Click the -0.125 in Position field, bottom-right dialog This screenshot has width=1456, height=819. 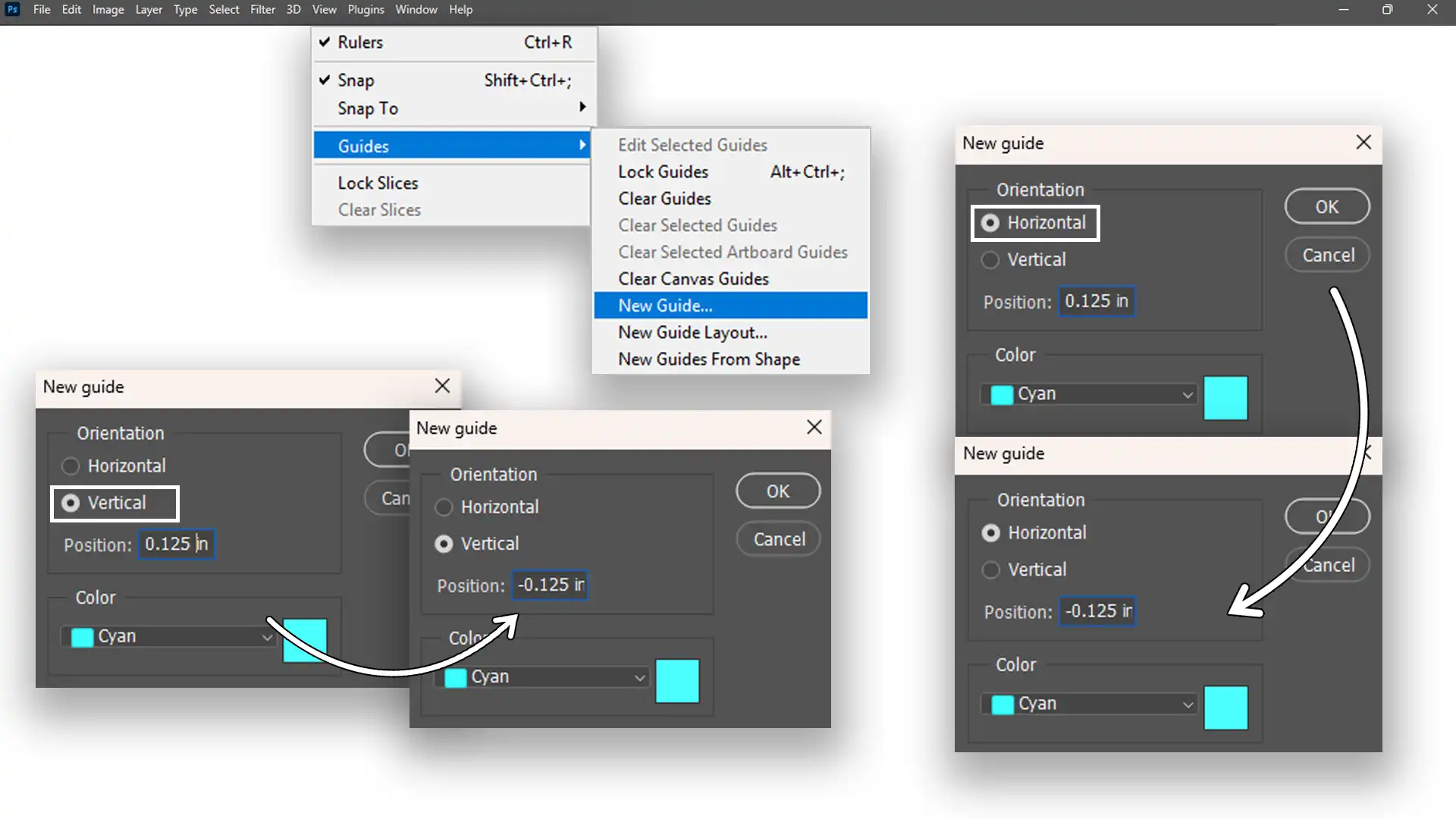1097,611
